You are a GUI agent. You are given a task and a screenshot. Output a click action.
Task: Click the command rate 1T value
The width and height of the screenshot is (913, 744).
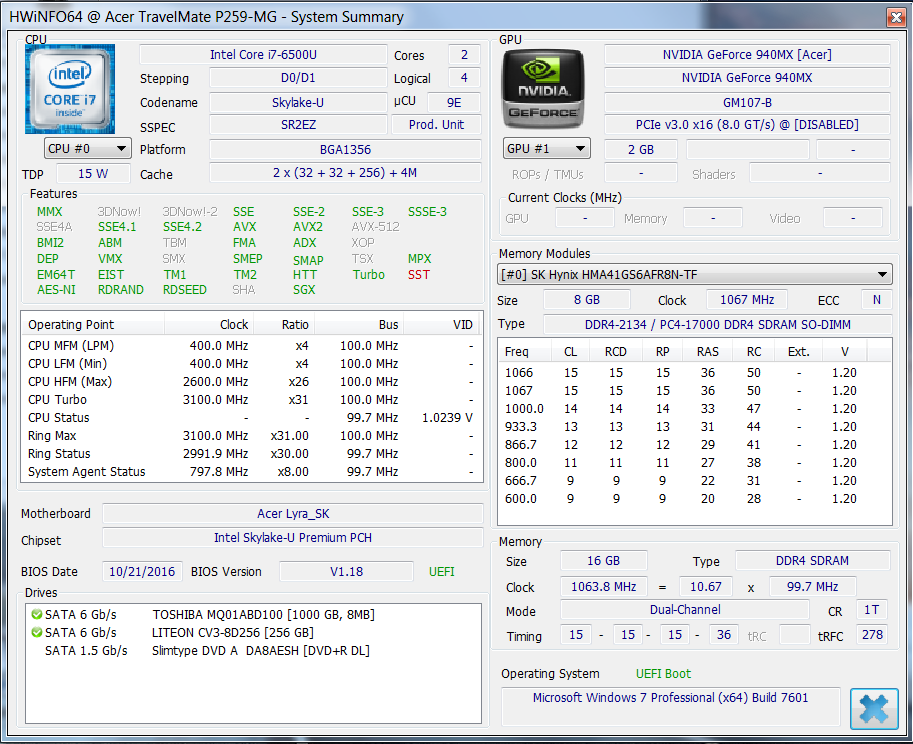[871, 610]
